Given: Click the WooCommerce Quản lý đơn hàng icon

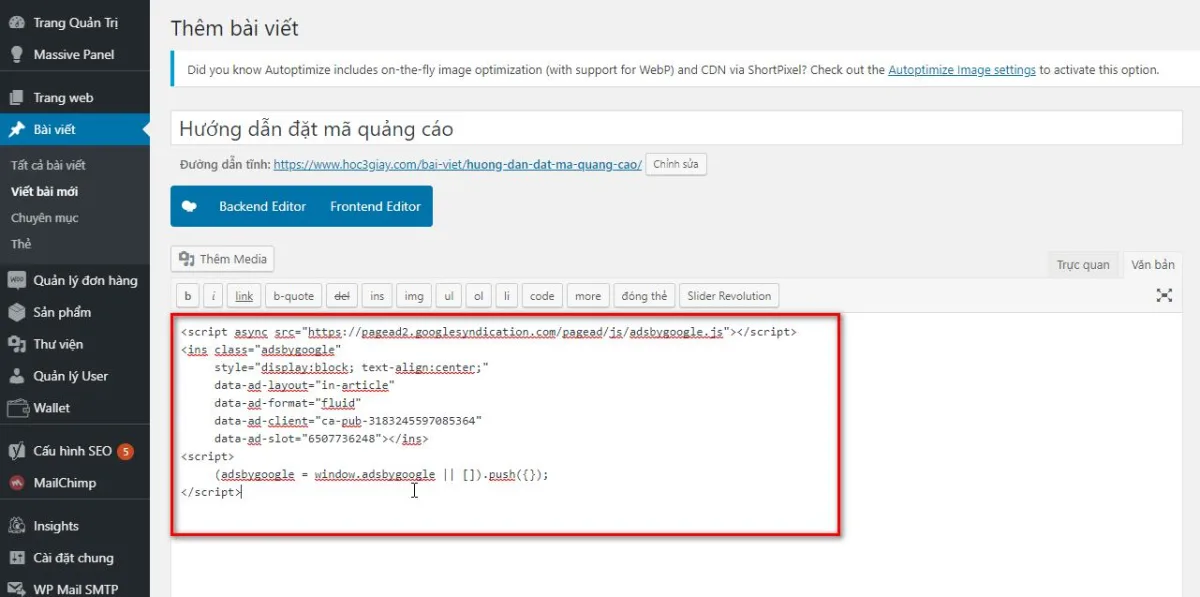Looking at the screenshot, I should 17,280.
